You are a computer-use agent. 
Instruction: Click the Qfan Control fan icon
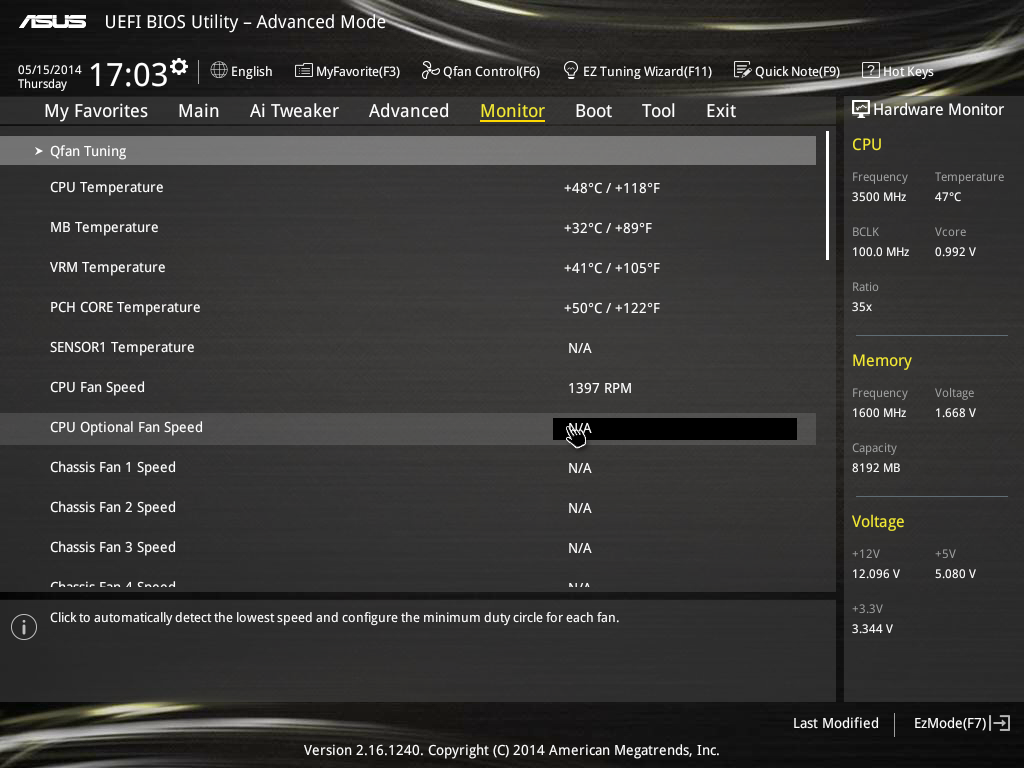(430, 70)
